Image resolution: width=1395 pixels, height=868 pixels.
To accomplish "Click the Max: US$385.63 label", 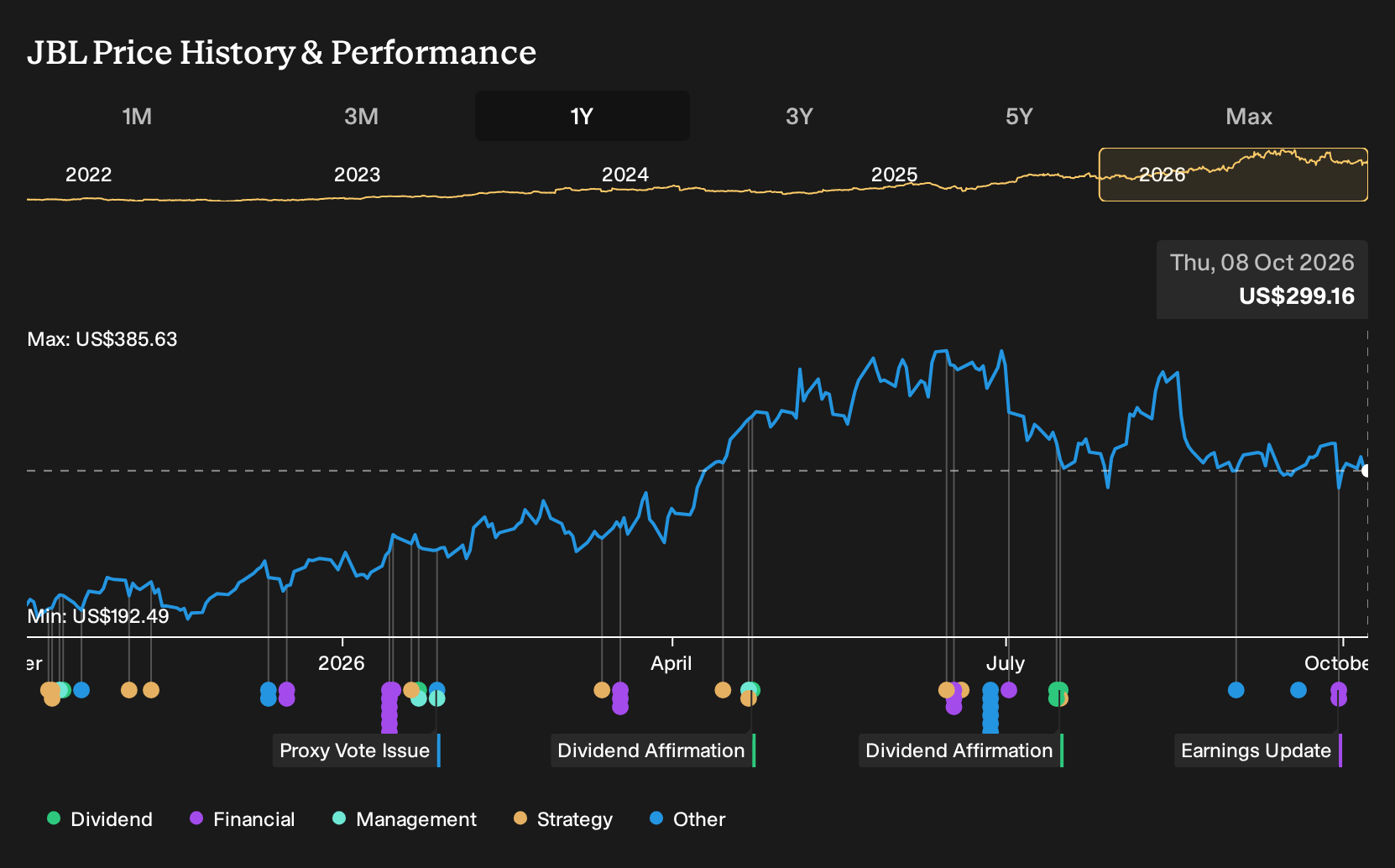I will tap(102, 339).
